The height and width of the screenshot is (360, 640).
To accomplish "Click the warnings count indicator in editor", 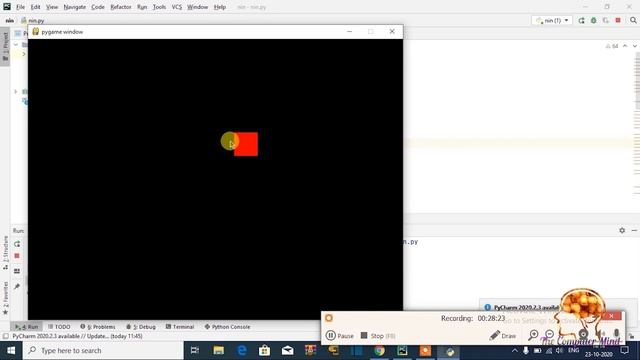I will (x=611, y=46).
